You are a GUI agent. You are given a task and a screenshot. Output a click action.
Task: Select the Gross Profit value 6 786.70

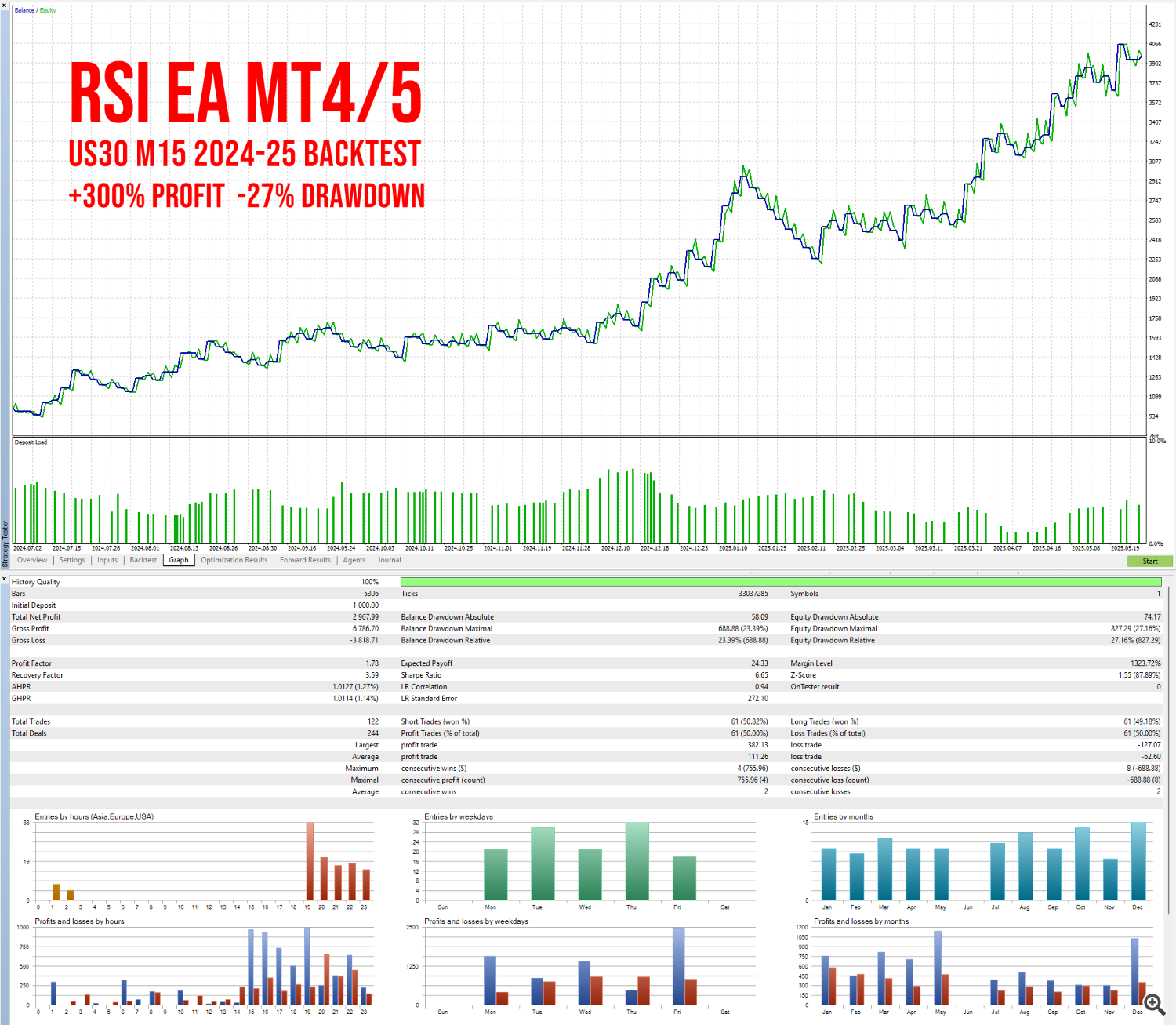coord(365,629)
